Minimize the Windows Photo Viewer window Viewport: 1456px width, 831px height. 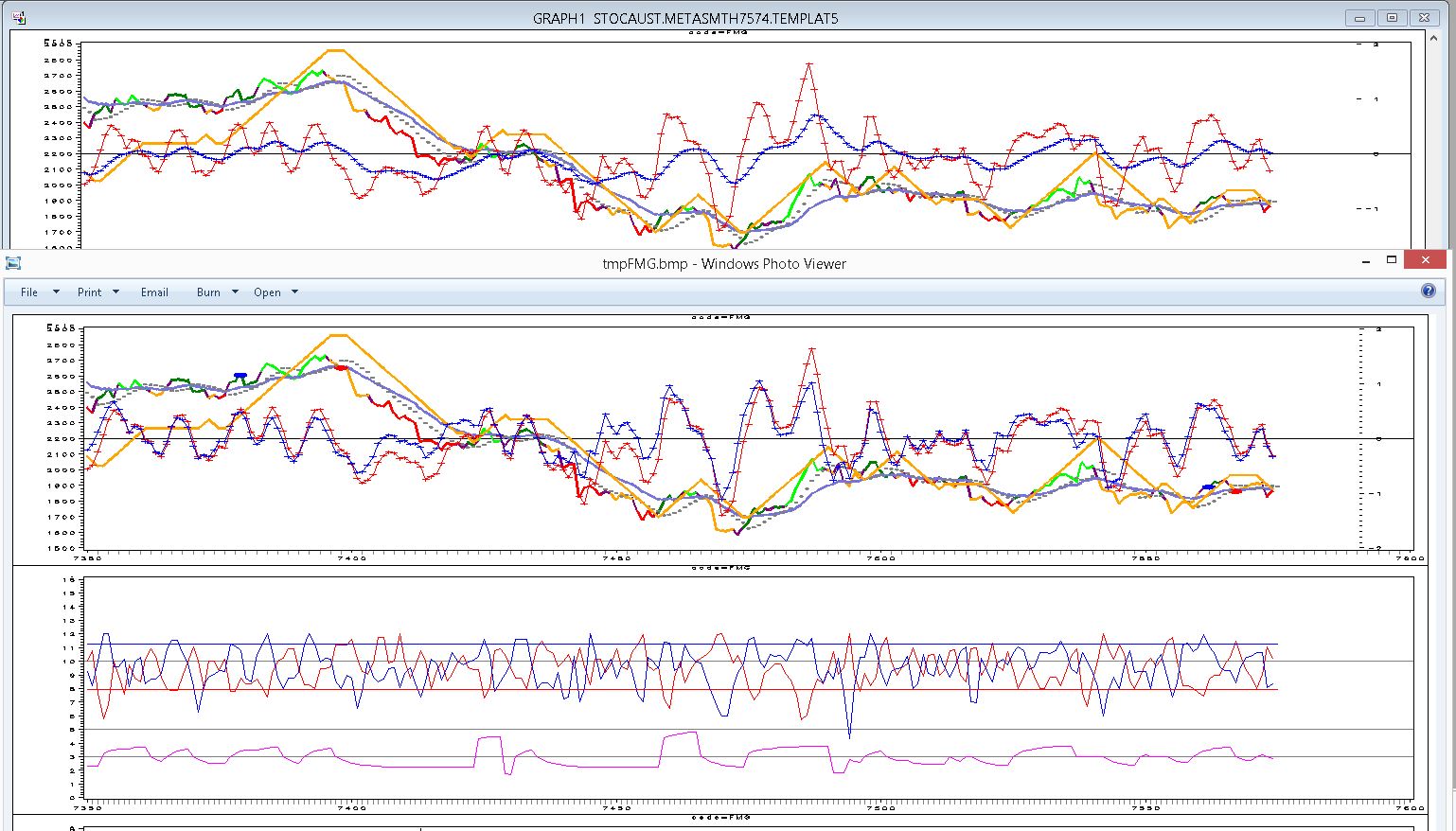1364,260
